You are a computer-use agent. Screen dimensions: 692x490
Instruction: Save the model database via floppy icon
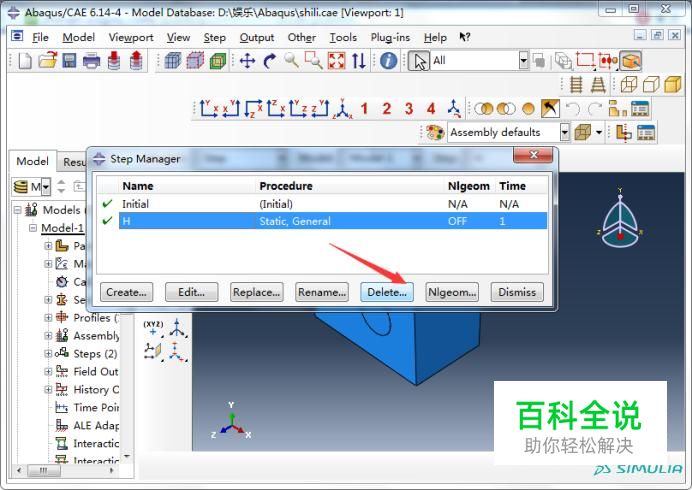pyautogui.click(x=69, y=60)
